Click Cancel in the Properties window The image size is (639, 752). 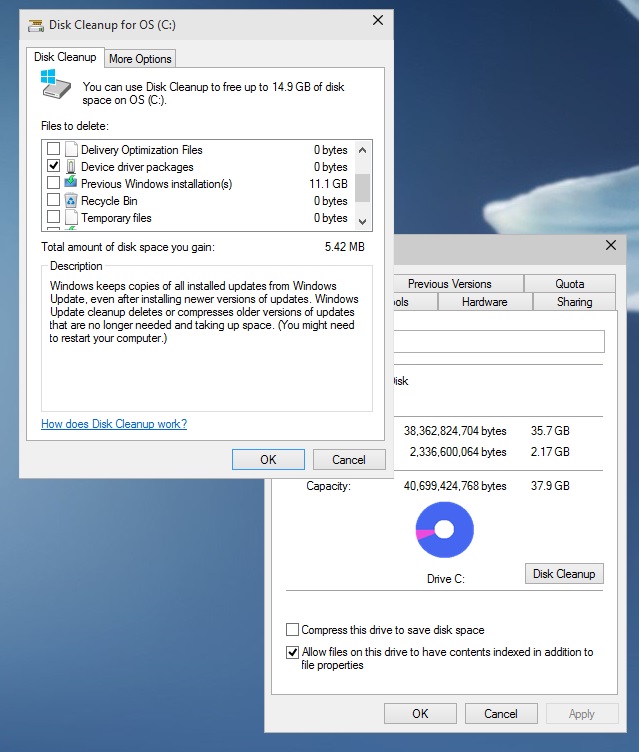[501, 714]
